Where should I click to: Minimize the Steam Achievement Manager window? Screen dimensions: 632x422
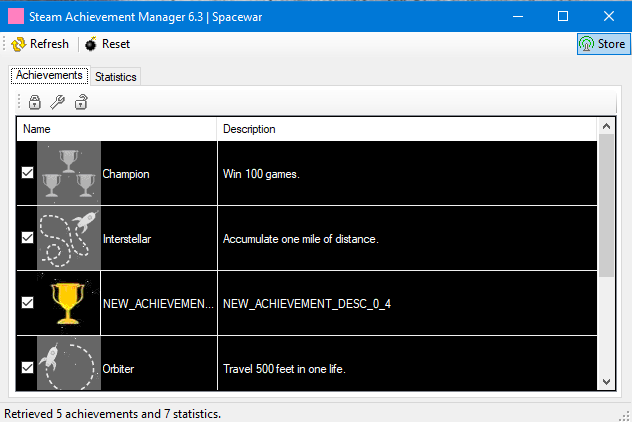[518, 17]
